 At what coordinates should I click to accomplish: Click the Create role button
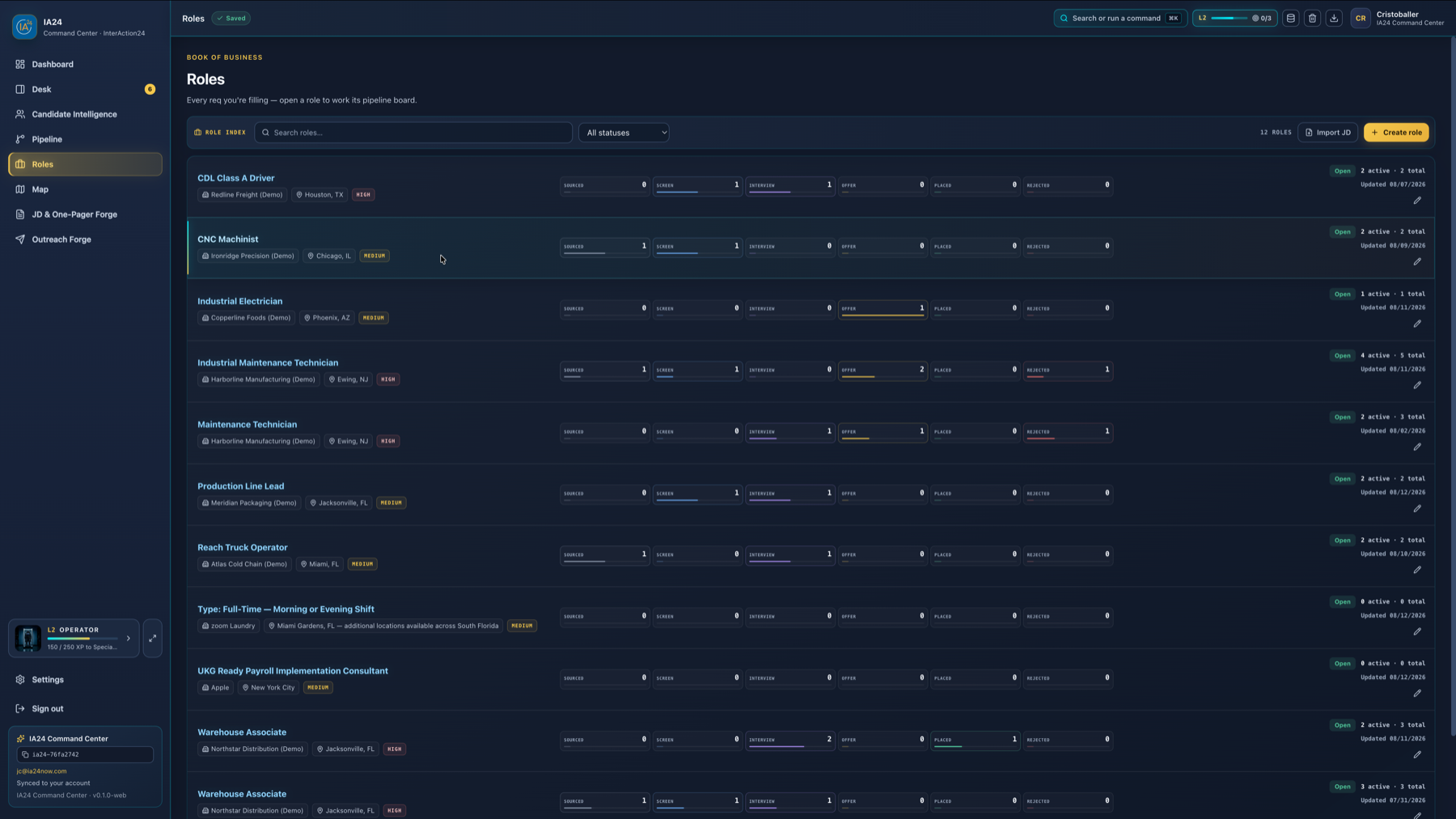click(1396, 133)
